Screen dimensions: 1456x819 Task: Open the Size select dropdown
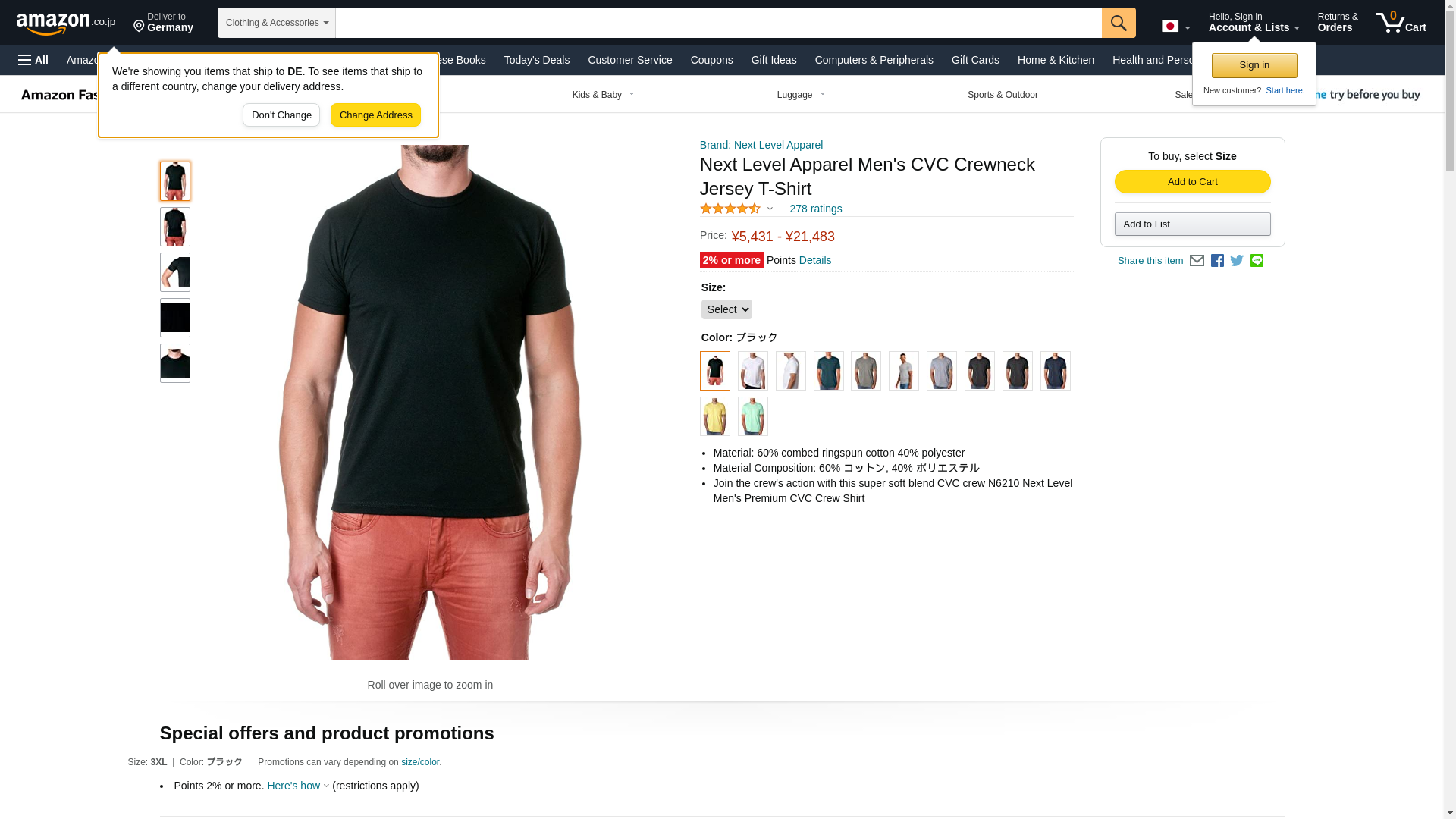(x=726, y=309)
